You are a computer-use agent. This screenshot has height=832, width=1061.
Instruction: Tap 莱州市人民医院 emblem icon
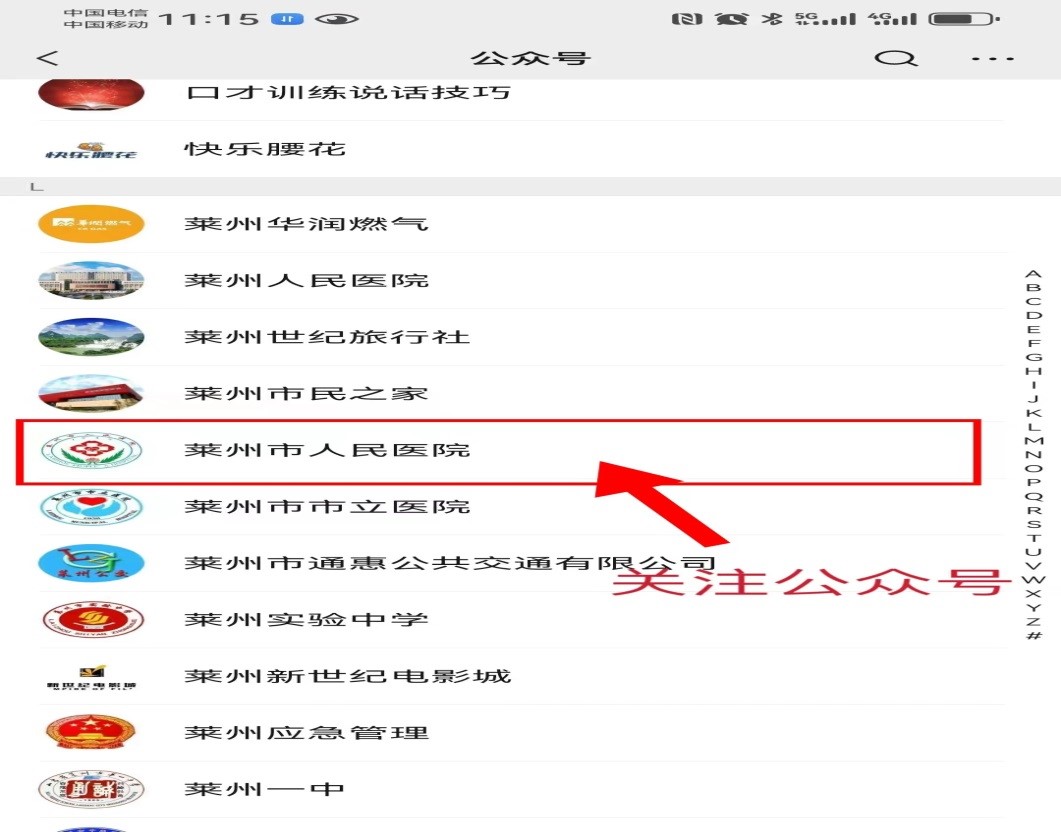click(91, 450)
